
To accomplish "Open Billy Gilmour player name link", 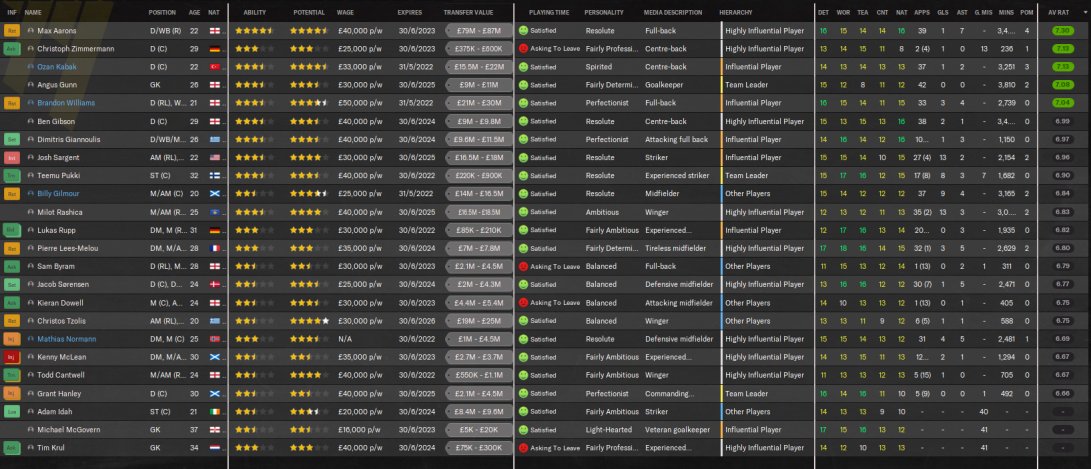I will (57, 193).
